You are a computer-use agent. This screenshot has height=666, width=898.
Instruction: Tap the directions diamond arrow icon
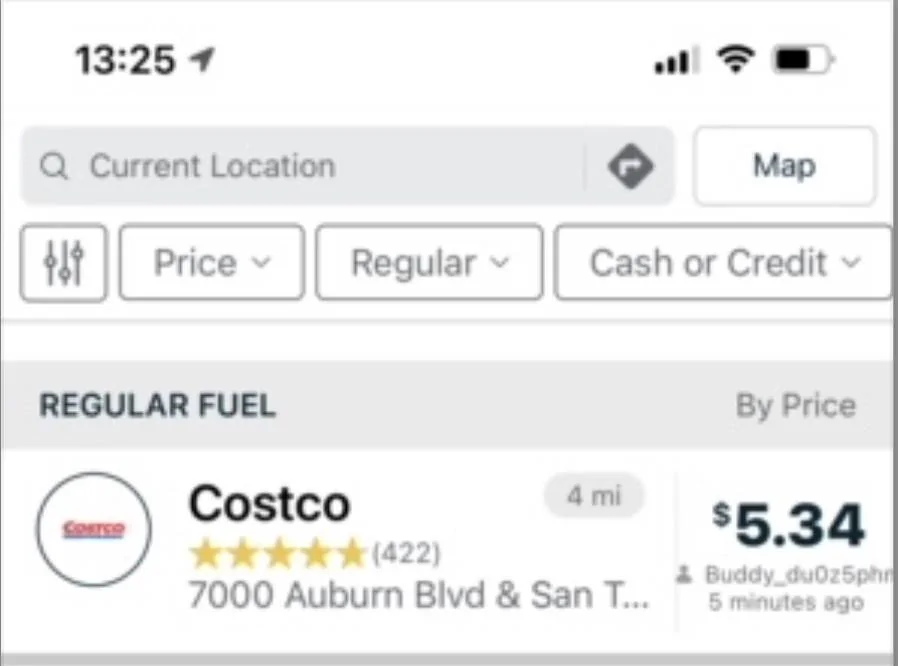631,166
